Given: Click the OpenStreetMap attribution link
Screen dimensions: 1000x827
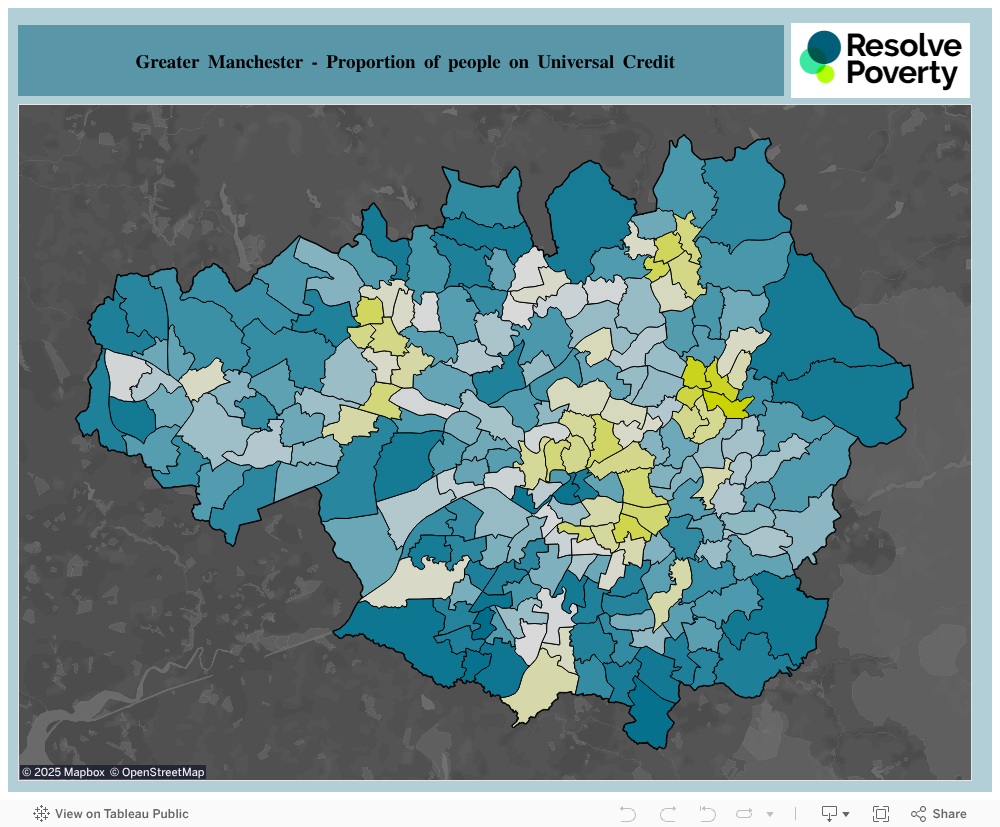Looking at the screenshot, I should tap(157, 772).
